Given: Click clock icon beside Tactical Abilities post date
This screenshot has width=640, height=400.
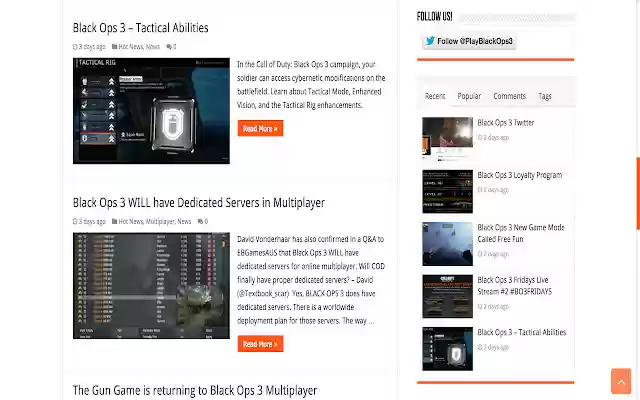Looking at the screenshot, I should tap(75, 47).
